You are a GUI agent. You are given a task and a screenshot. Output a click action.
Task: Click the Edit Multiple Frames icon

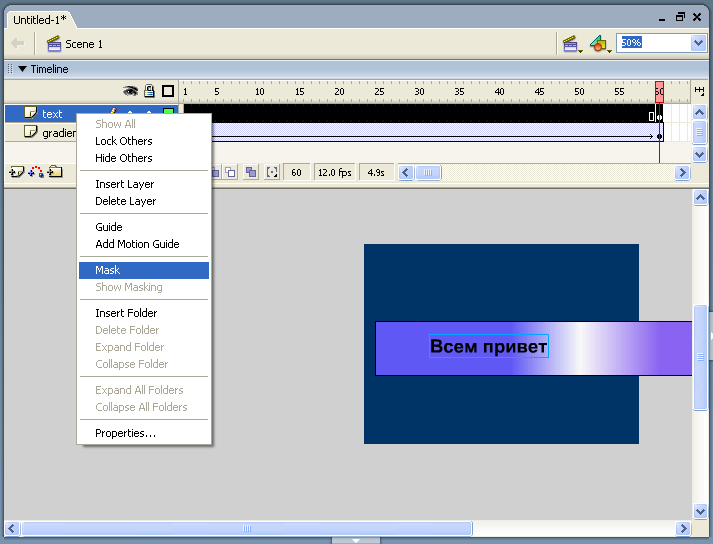click(x=251, y=172)
